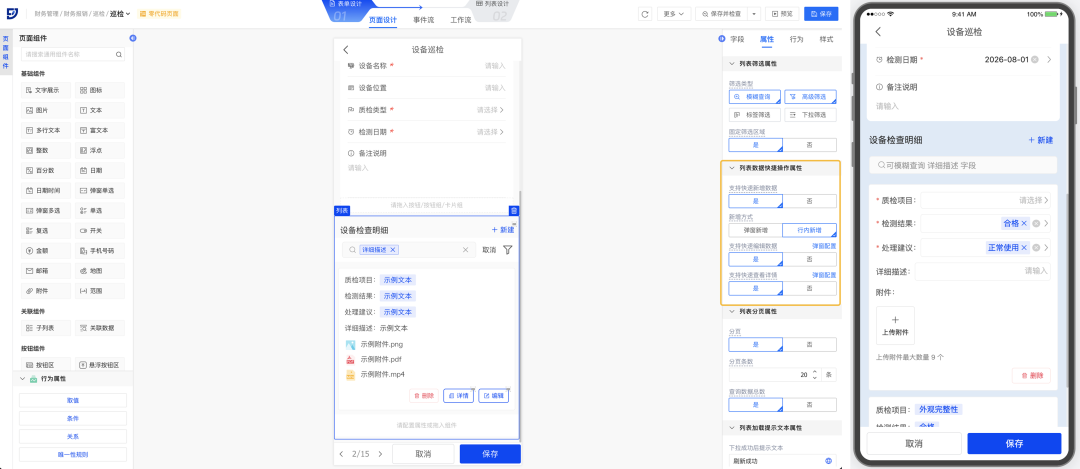
Task: Choose 弹窗新增 as 新增方式
Action: tap(756, 230)
